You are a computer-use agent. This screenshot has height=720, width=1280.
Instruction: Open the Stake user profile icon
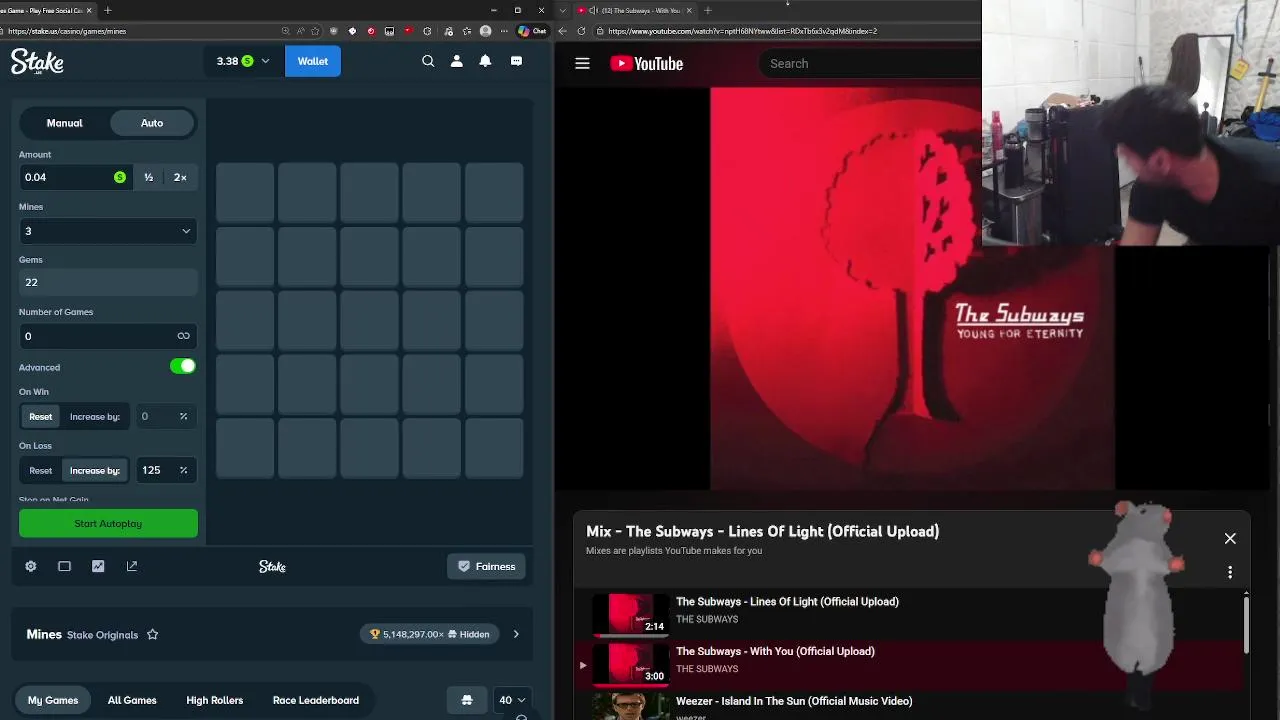(x=457, y=61)
